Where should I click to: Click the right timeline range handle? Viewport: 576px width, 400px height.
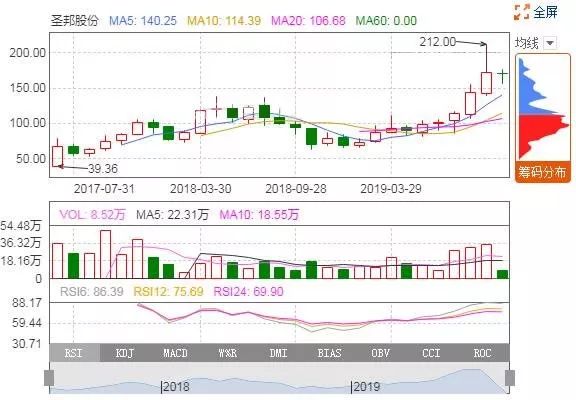tap(510, 378)
